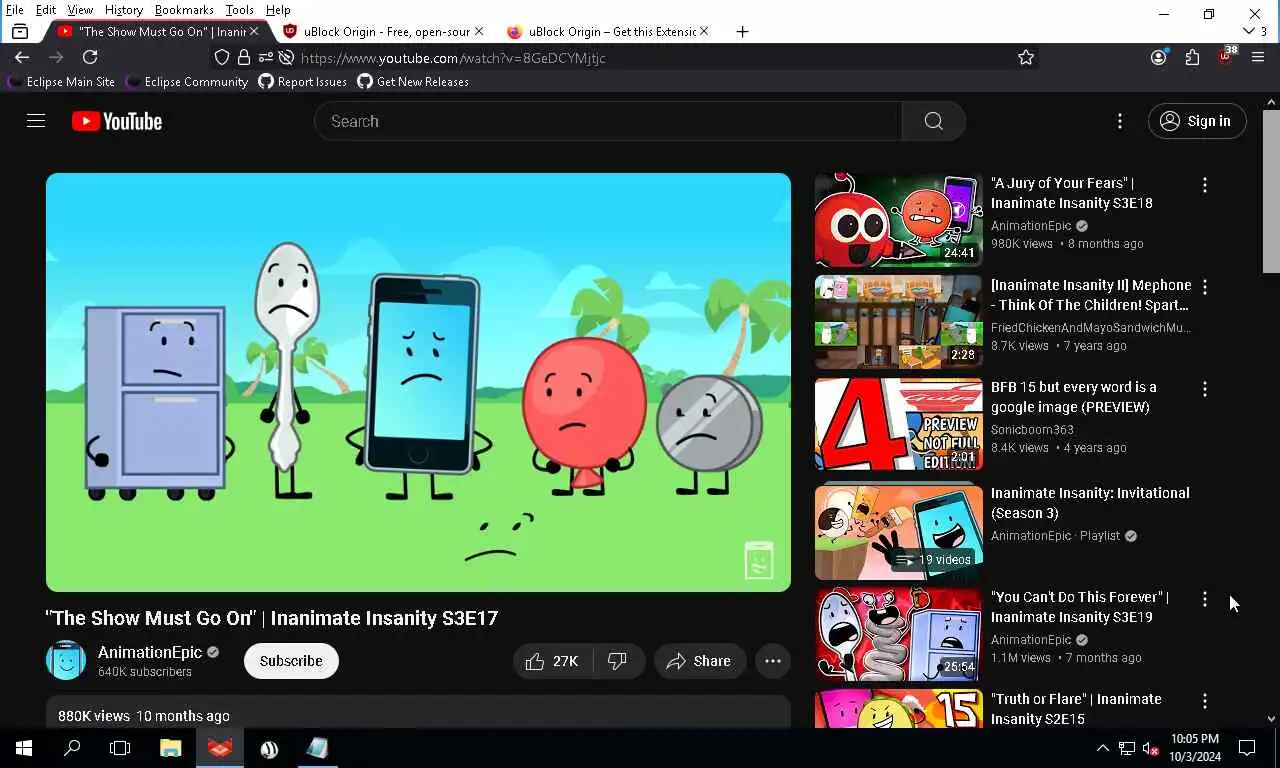This screenshot has width=1280, height=768.
Task: Open the YouTube guide hamburger menu
Action: (36, 121)
